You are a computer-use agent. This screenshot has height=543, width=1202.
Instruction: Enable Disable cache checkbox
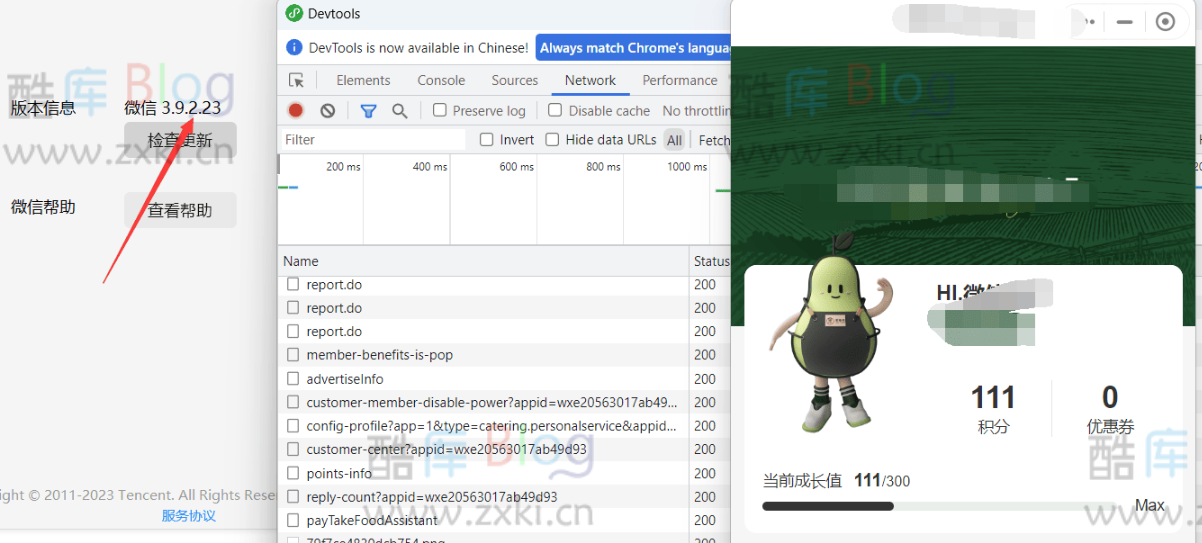pyautogui.click(x=555, y=110)
